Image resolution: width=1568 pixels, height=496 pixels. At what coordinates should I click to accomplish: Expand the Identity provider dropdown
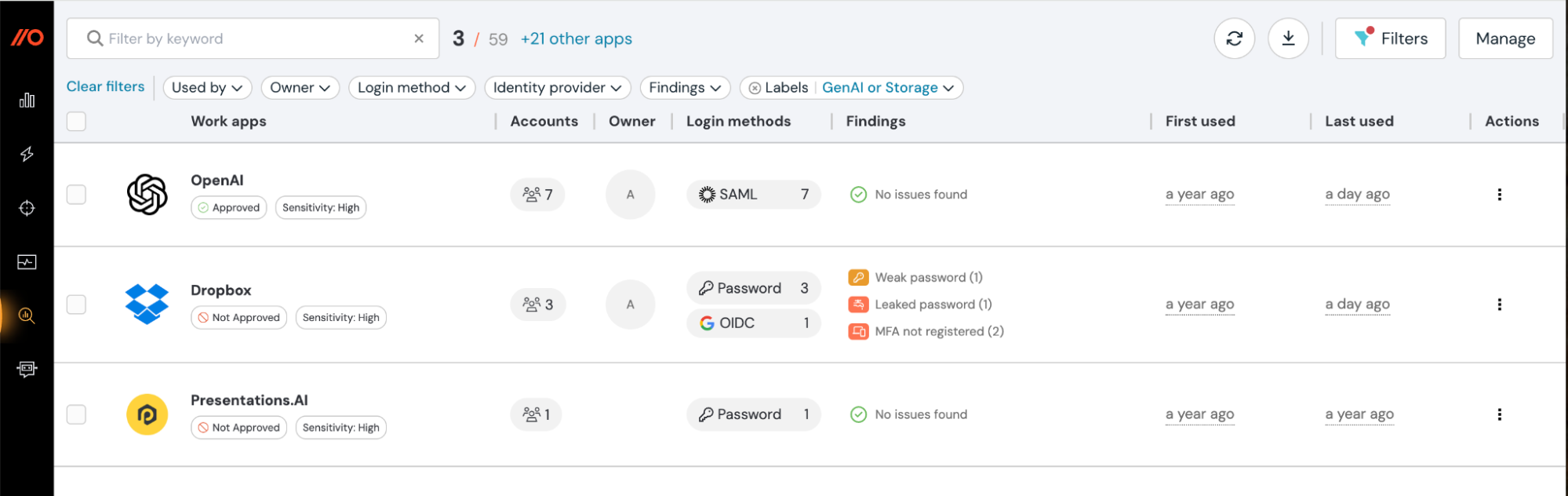pyautogui.click(x=557, y=88)
